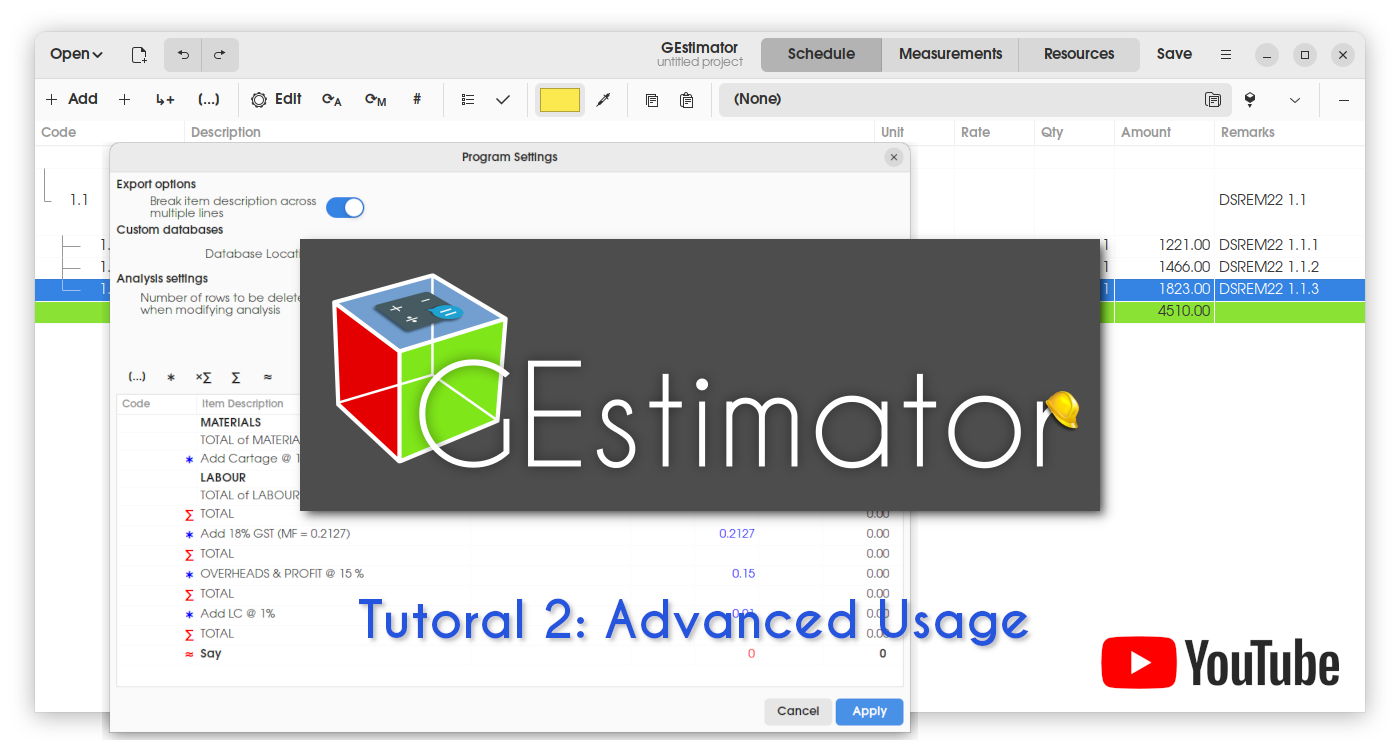
Task: Click the minus icon at toolbar end
Action: click(1344, 99)
